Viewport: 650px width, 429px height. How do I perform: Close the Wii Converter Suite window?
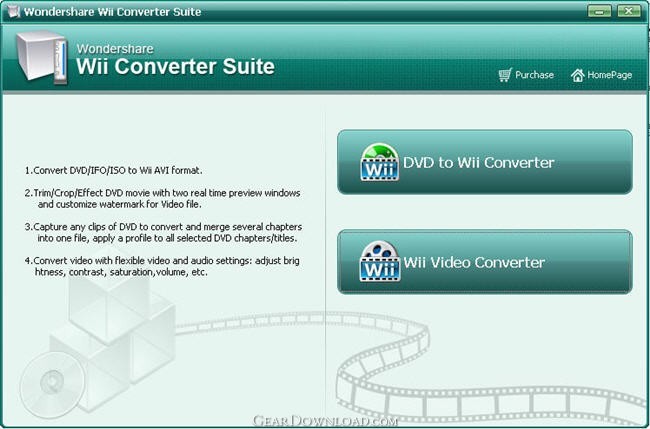(x=629, y=11)
